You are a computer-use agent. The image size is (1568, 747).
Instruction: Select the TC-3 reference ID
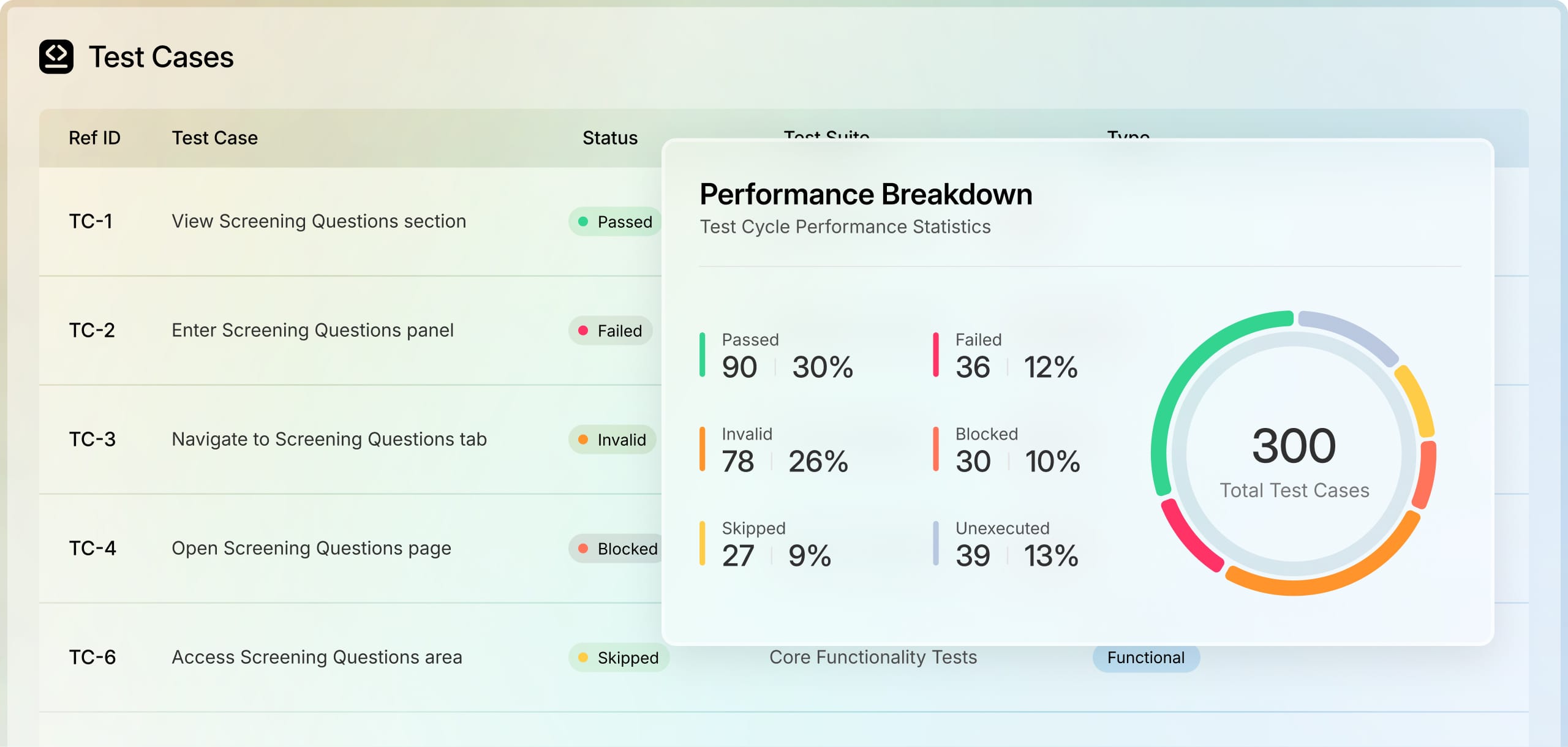click(92, 439)
